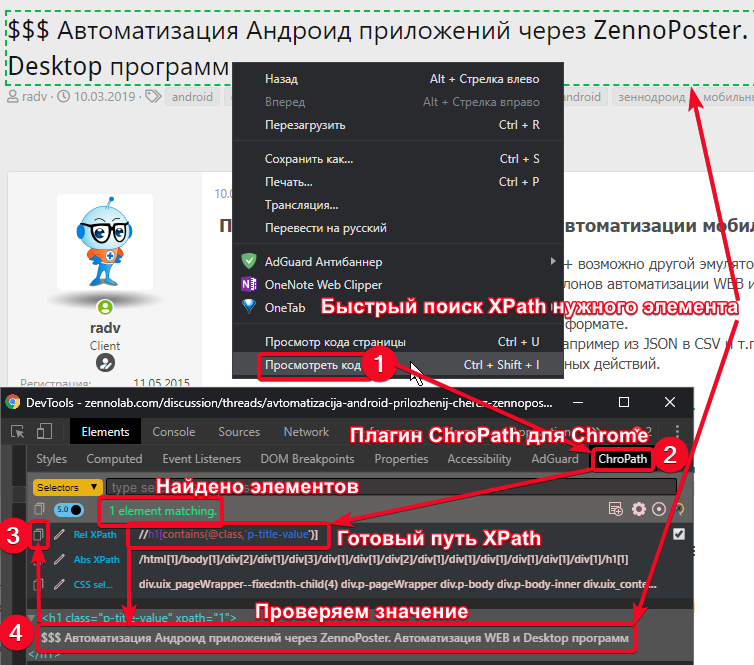Click the round badge icon below Client

click(105, 363)
